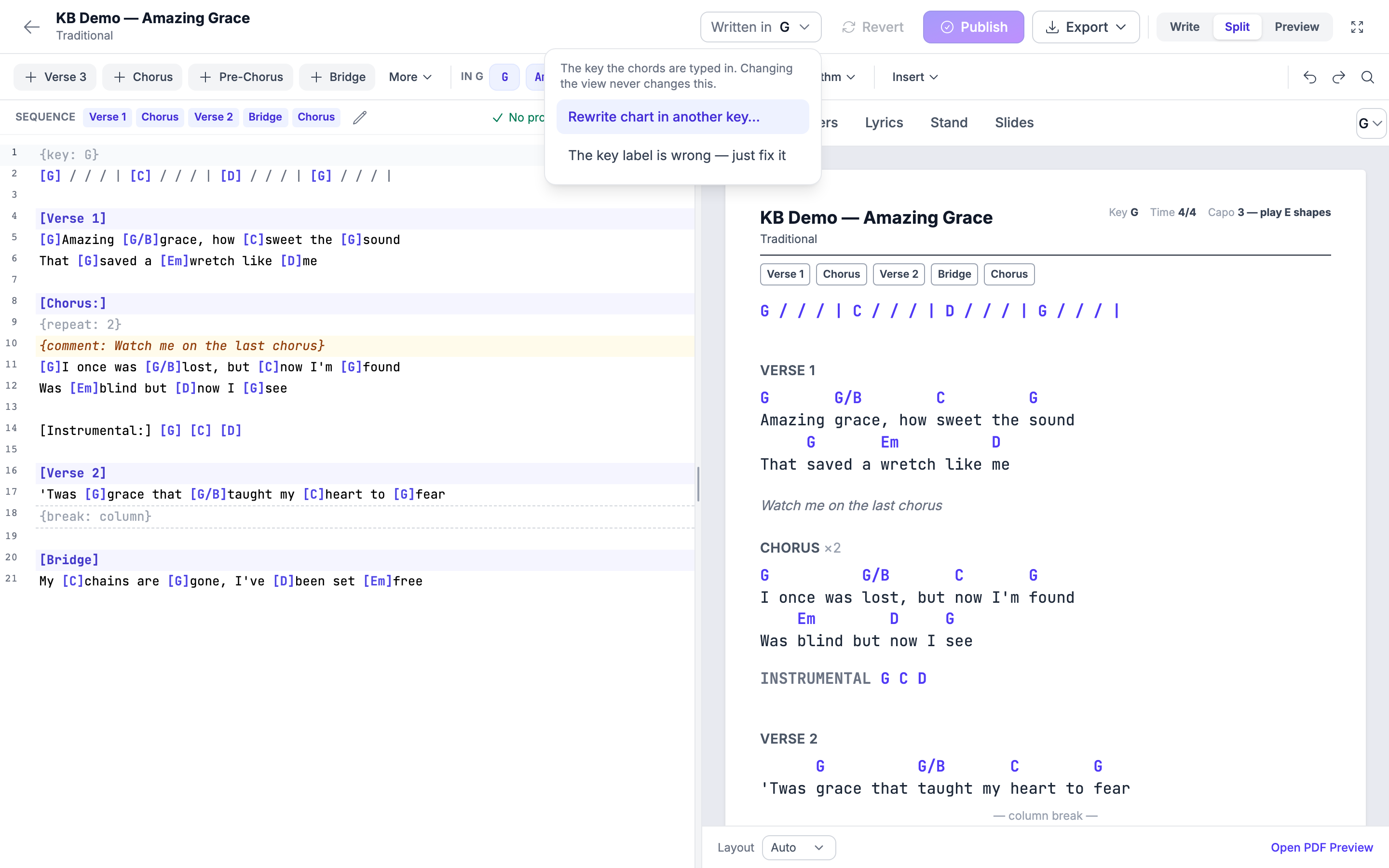Switch to Write view mode
Viewport: 1389px width, 868px height.
(x=1185, y=27)
